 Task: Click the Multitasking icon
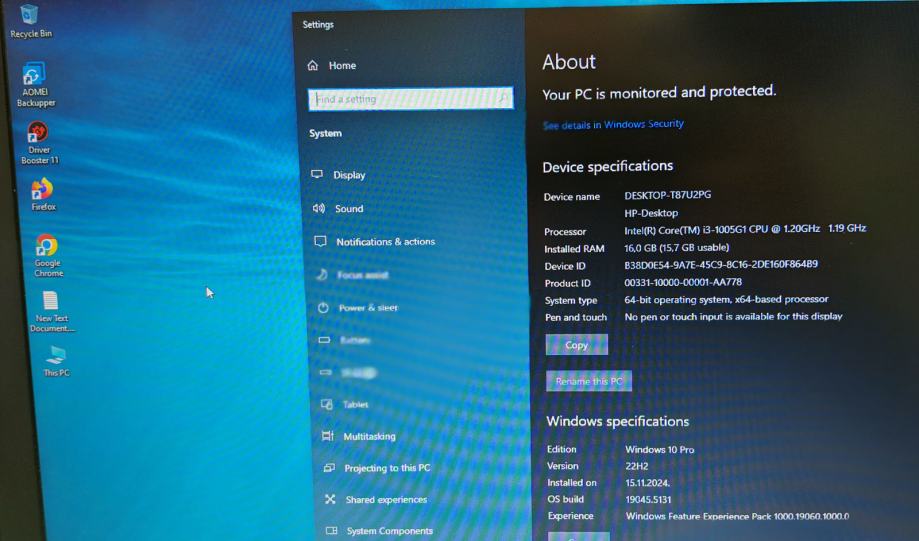(x=328, y=435)
